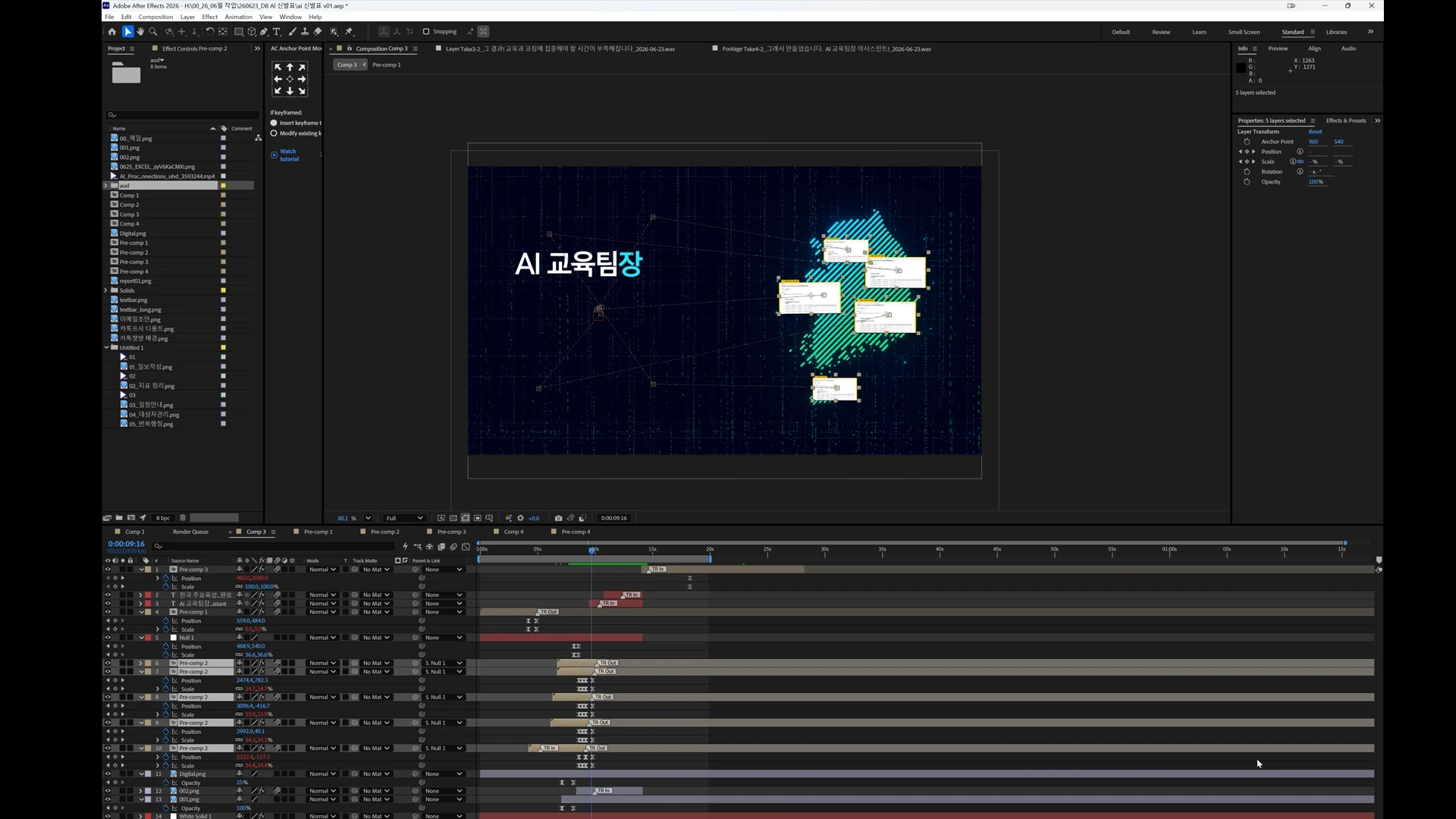Screen dimensions: 1456x819
Task: Select the Horizontal Type tool
Action: pos(277,32)
